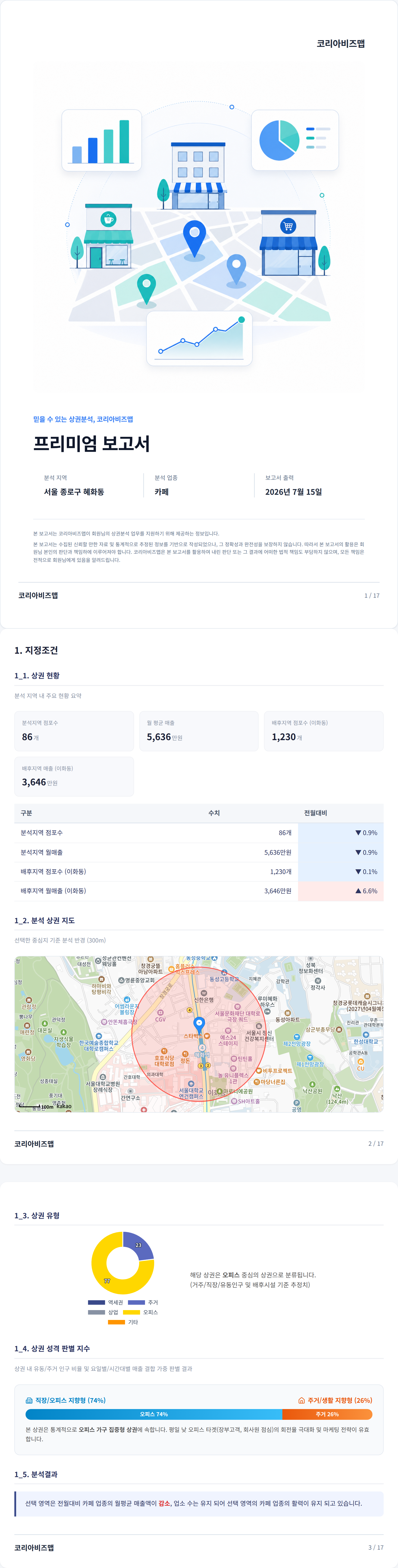Click the office building icon beside 직장/오피스 지향형
The height and width of the screenshot is (1568, 398).
click(29, 1400)
